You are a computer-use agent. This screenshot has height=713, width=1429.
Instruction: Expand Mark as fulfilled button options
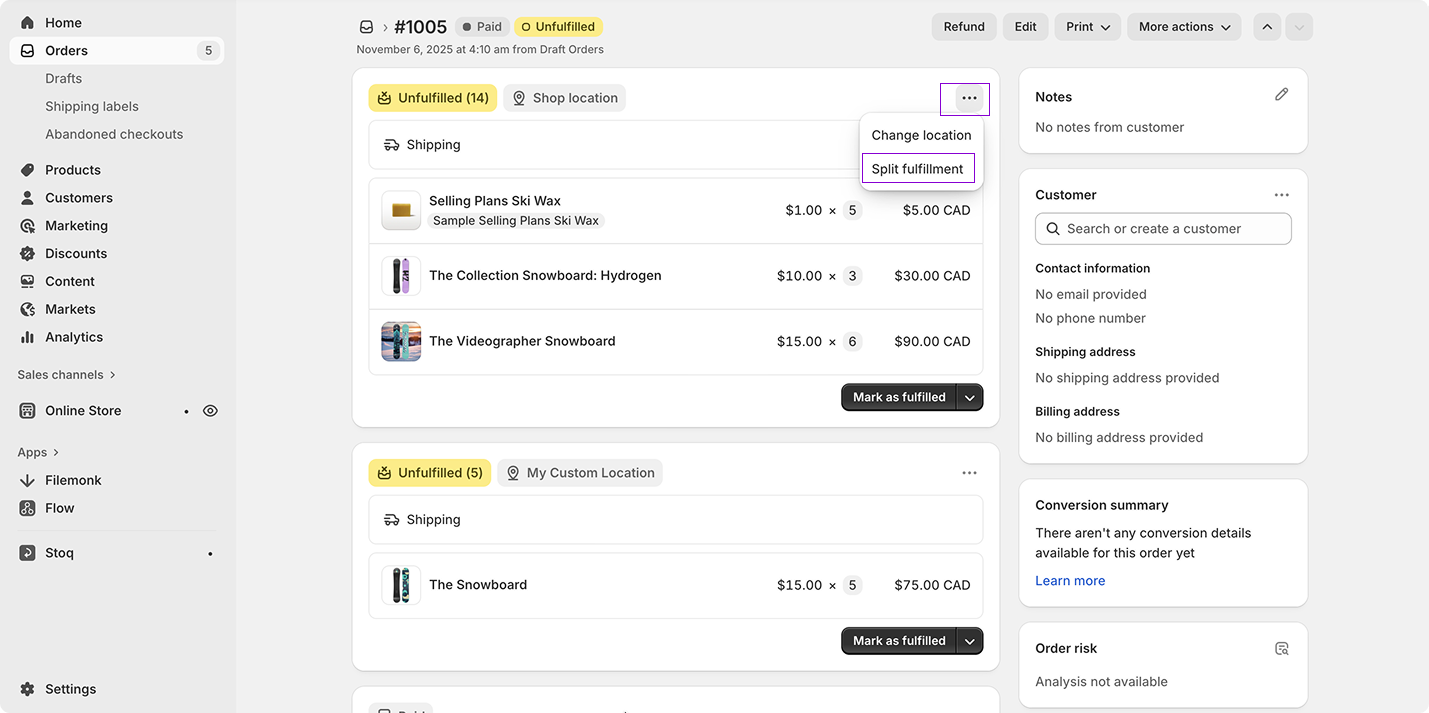point(969,397)
